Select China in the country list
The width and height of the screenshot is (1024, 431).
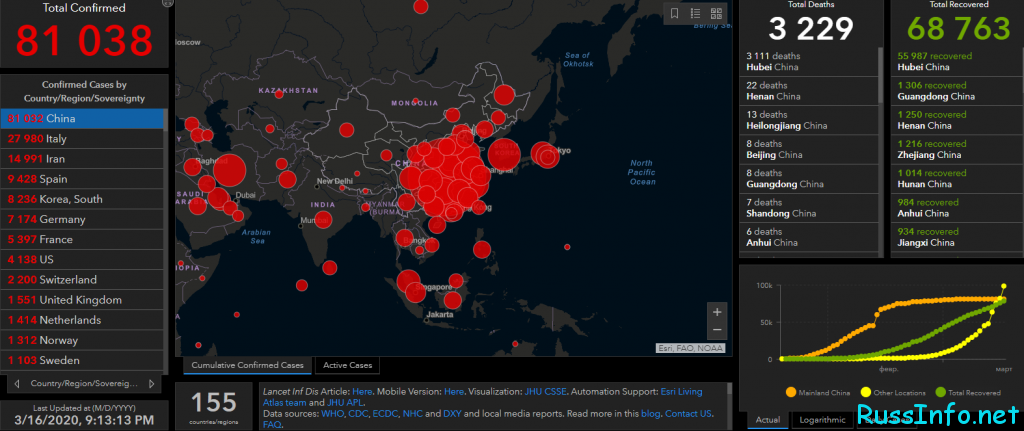(x=82, y=119)
